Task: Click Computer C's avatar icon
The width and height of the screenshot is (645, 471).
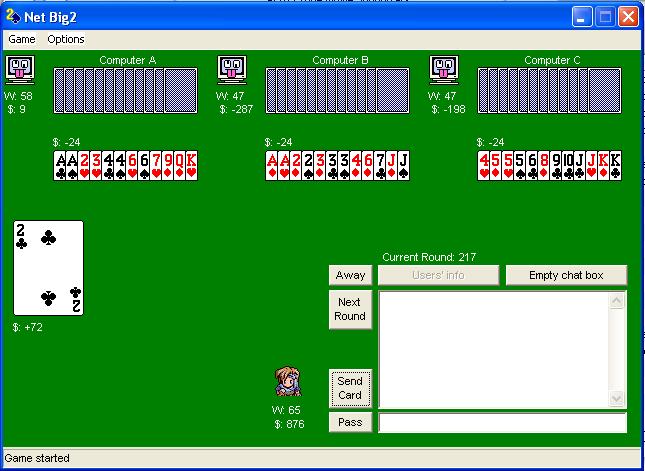Action: tap(444, 70)
